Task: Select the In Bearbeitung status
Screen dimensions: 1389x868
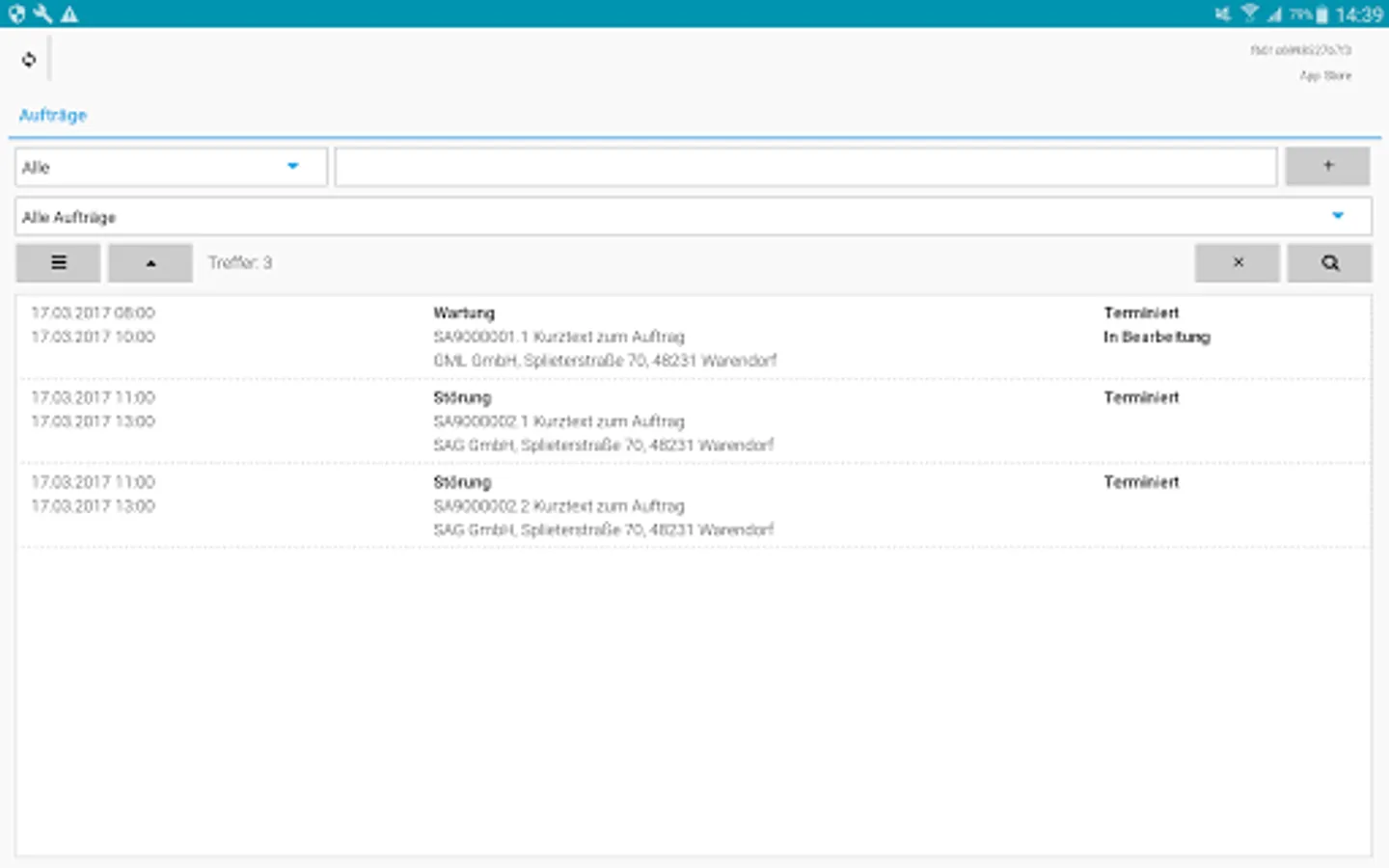Action: pos(1157,337)
